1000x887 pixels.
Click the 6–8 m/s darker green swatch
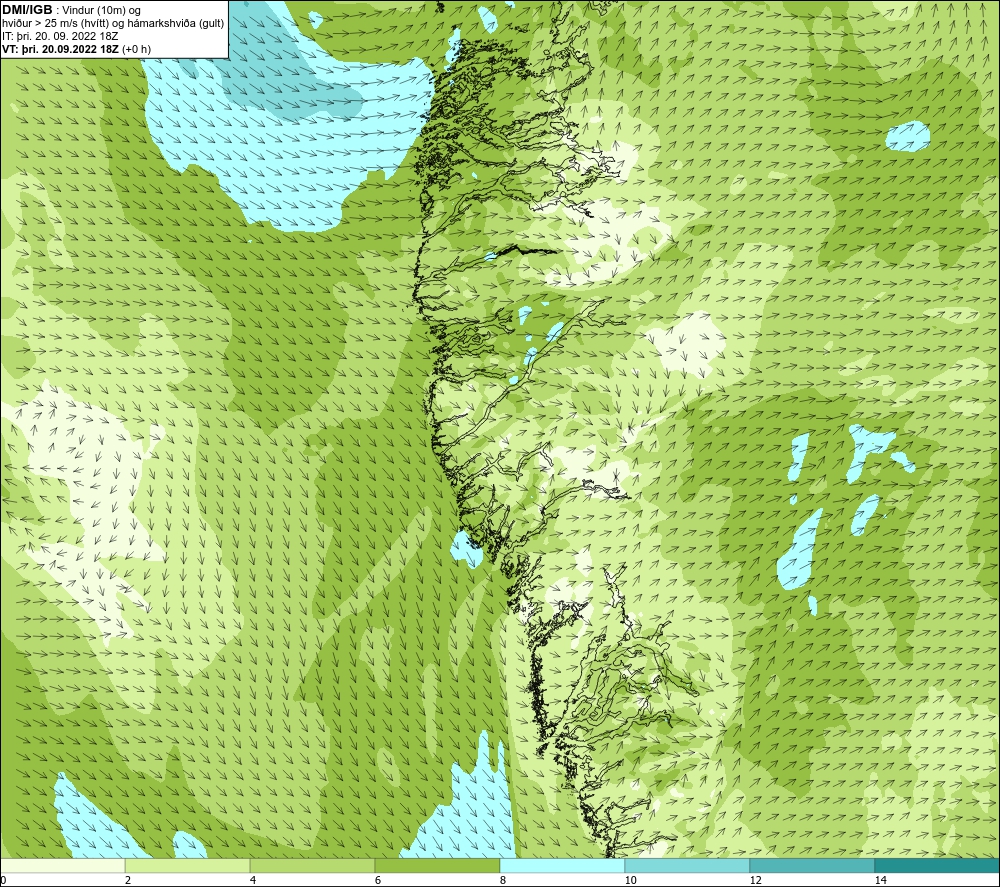tap(438, 866)
